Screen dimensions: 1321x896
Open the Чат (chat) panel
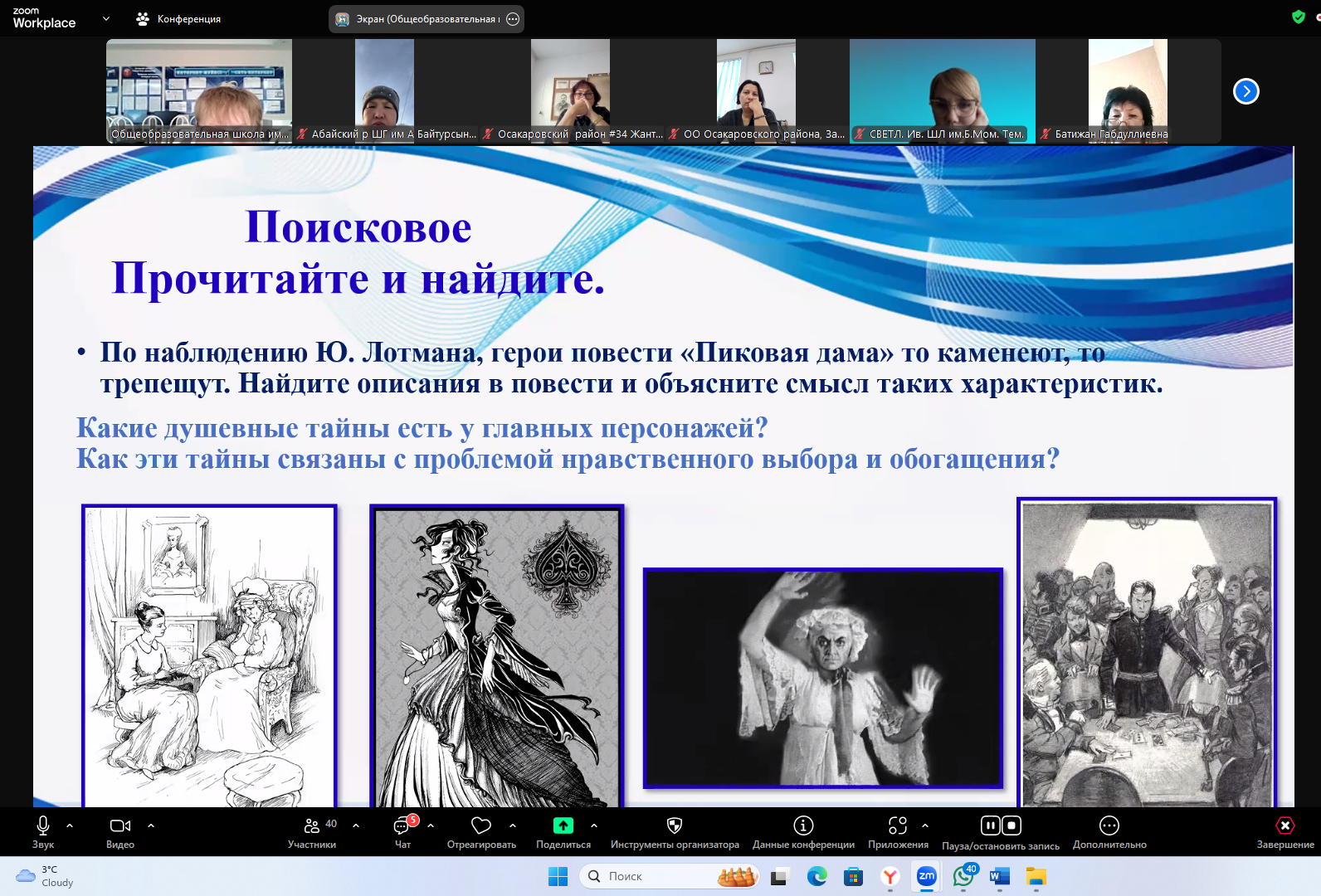click(x=402, y=826)
